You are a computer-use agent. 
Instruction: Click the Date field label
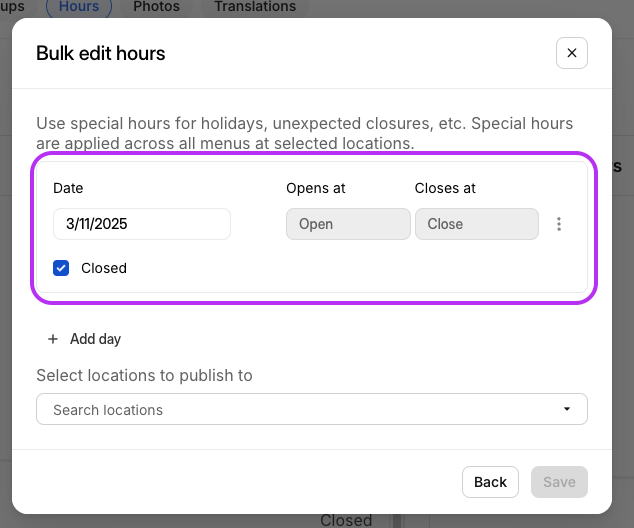coord(68,188)
